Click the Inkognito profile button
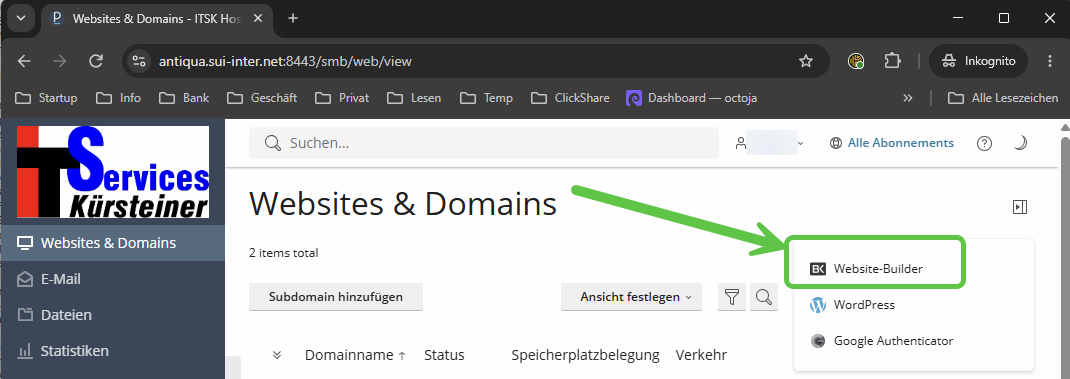 tap(977, 61)
